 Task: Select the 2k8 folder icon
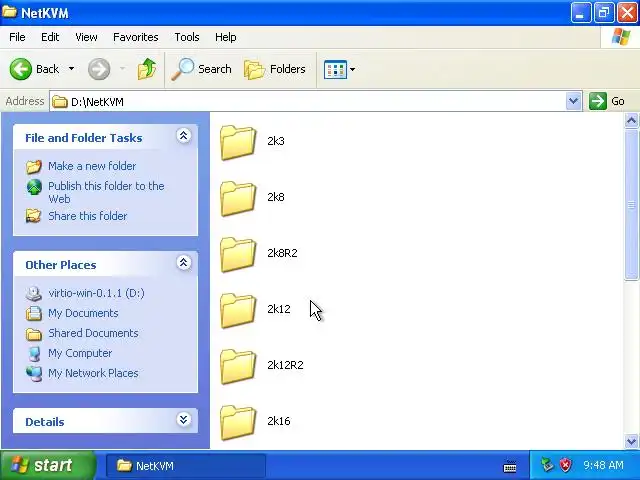238,198
